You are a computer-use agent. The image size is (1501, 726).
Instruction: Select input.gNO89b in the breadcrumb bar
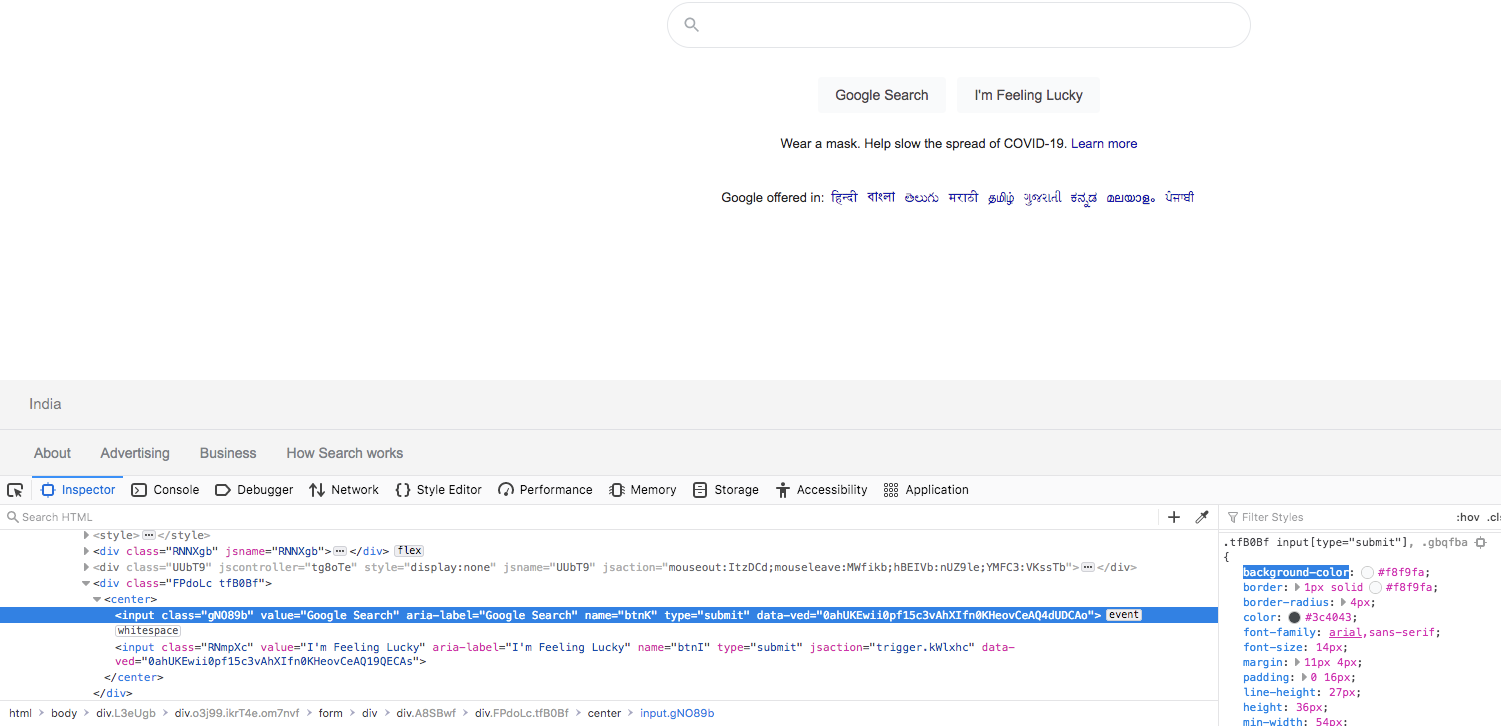(x=677, y=713)
